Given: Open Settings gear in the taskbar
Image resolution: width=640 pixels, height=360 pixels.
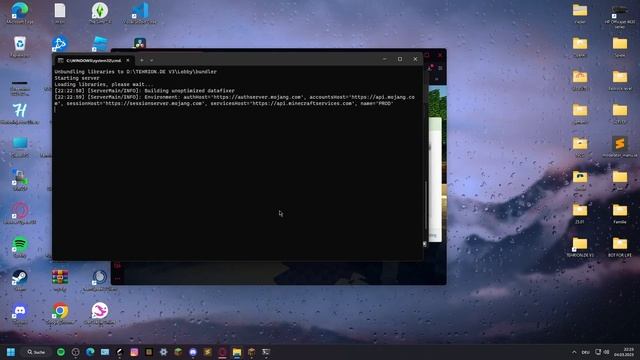Looking at the screenshot, I should (x=163, y=352).
